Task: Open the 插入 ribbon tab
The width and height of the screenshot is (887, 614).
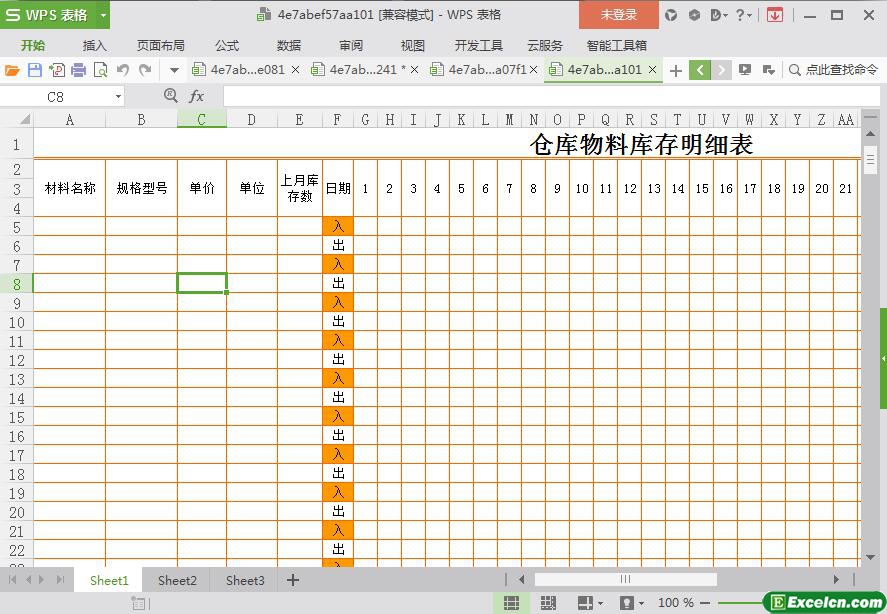Action: 95,45
